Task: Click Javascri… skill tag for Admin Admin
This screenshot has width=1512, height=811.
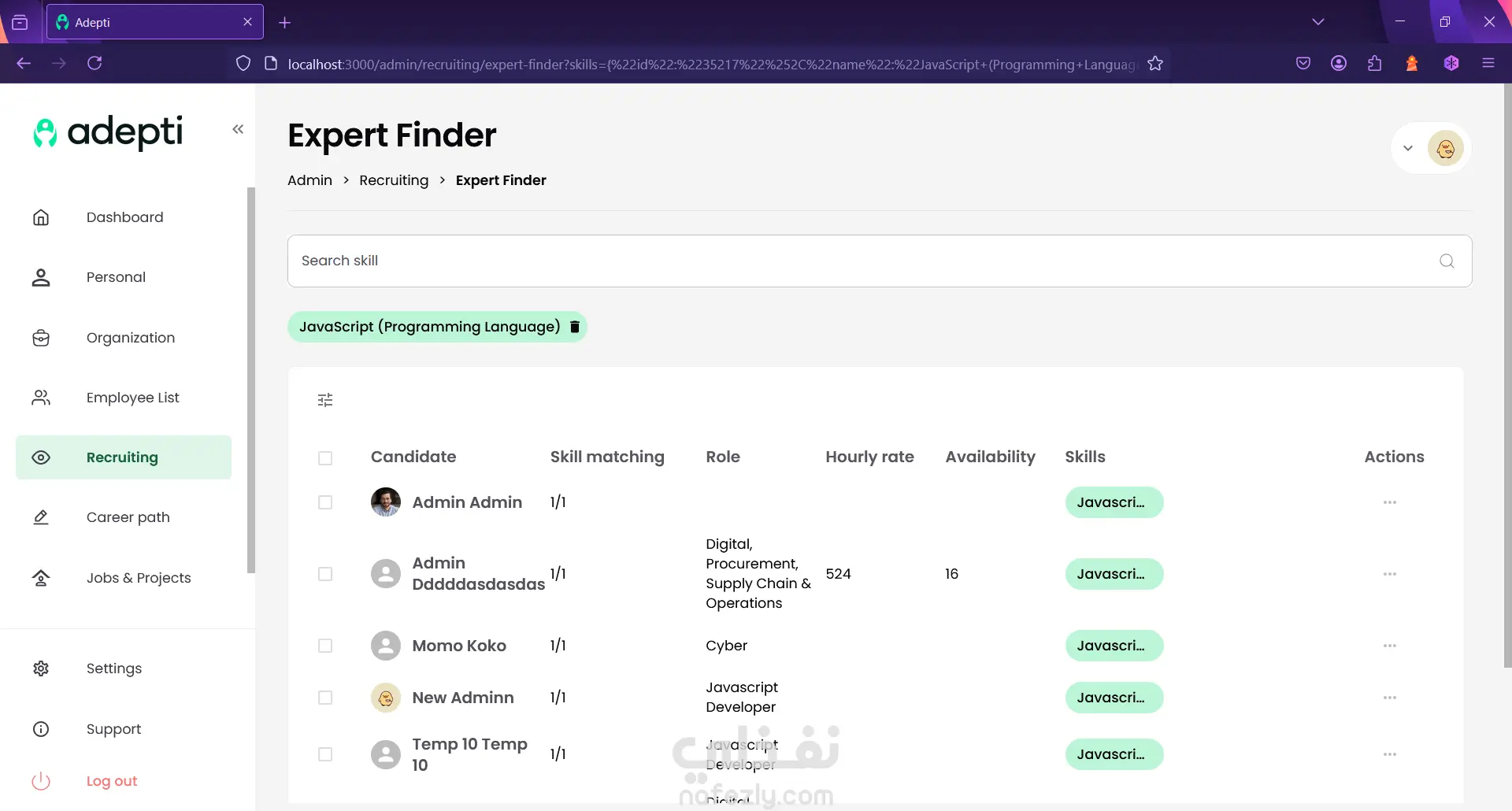Action: (1114, 502)
